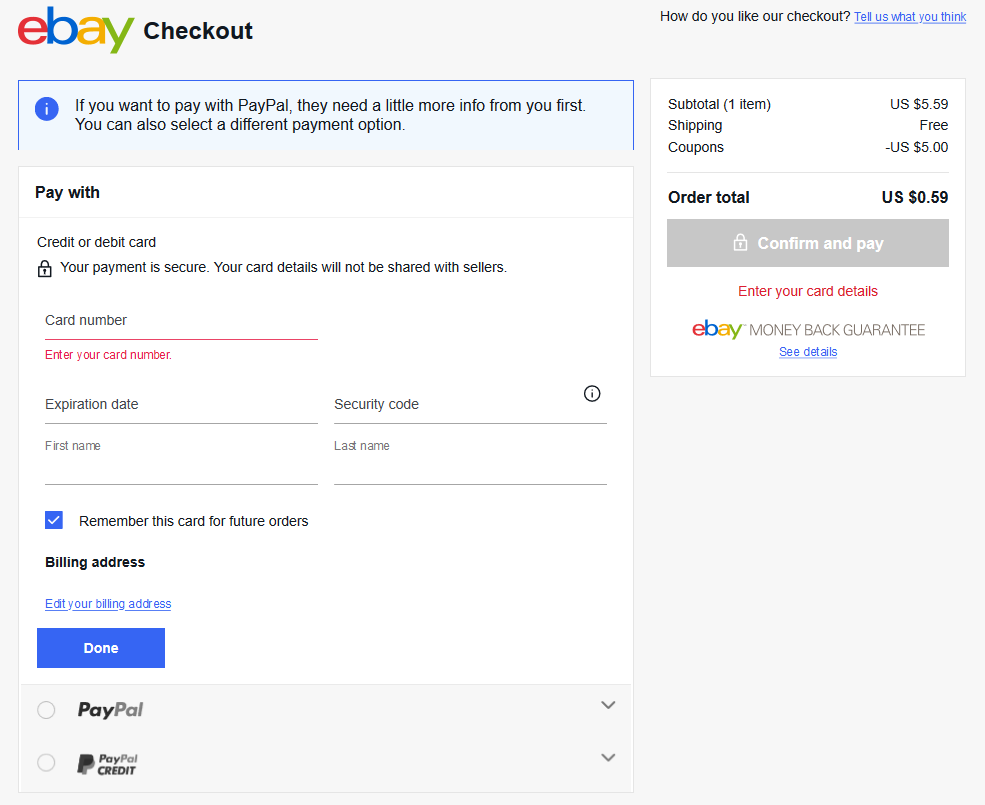Viewport: 985px width, 805px height.
Task: Click the blue info icon in PayPal notice
Action: tap(47, 109)
